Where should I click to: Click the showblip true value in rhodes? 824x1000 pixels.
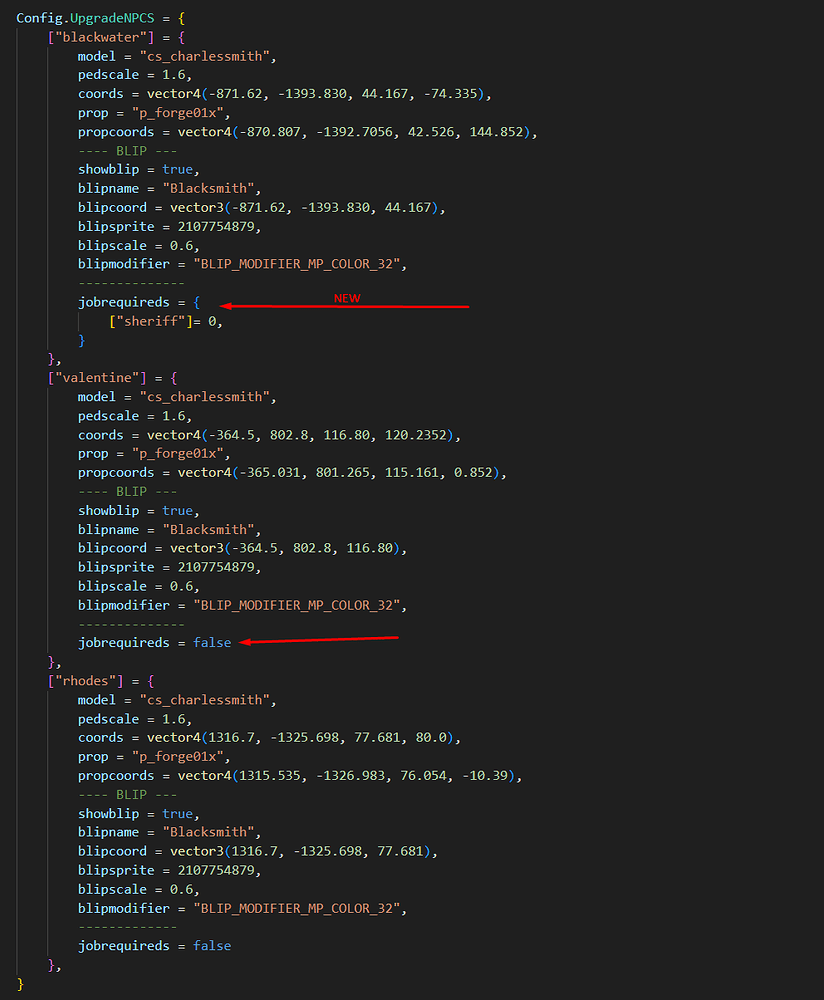(x=178, y=814)
